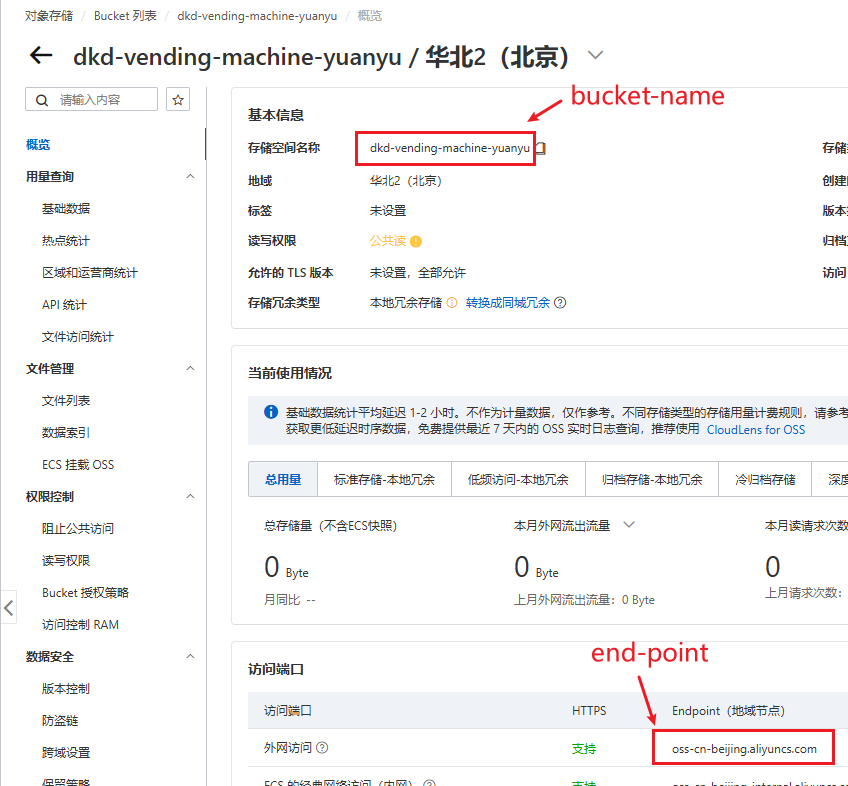
Task: Copy bucket name using copy icon
Action: coord(541,148)
